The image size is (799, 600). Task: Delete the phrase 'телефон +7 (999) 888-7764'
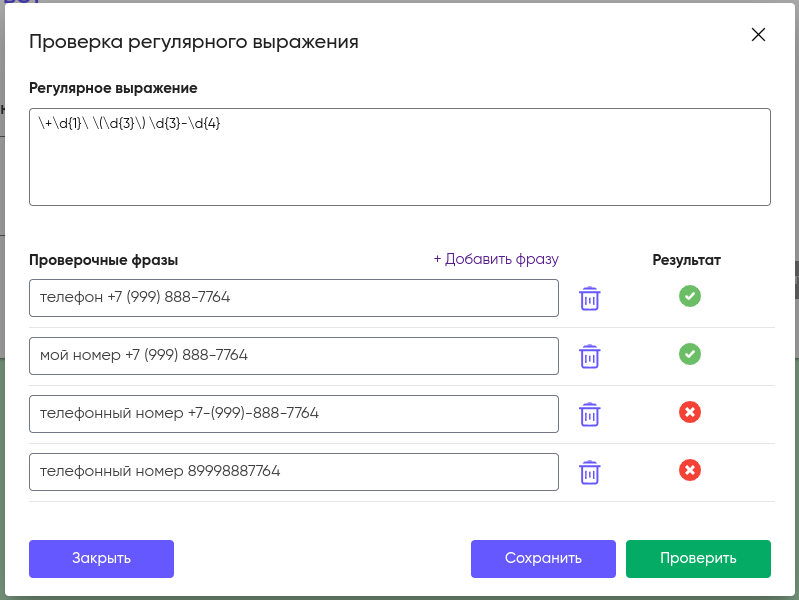(590, 298)
